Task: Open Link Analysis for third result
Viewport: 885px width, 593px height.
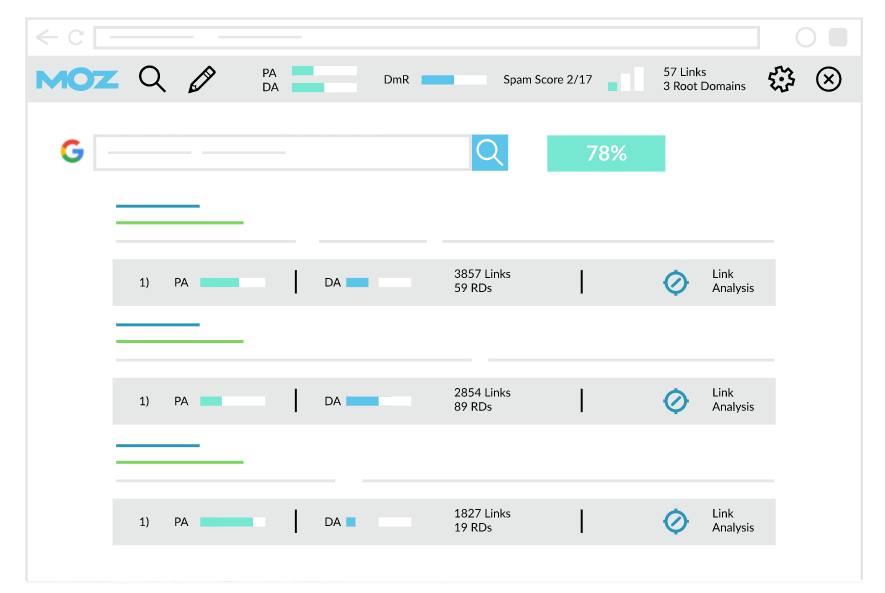Action: 733,520
